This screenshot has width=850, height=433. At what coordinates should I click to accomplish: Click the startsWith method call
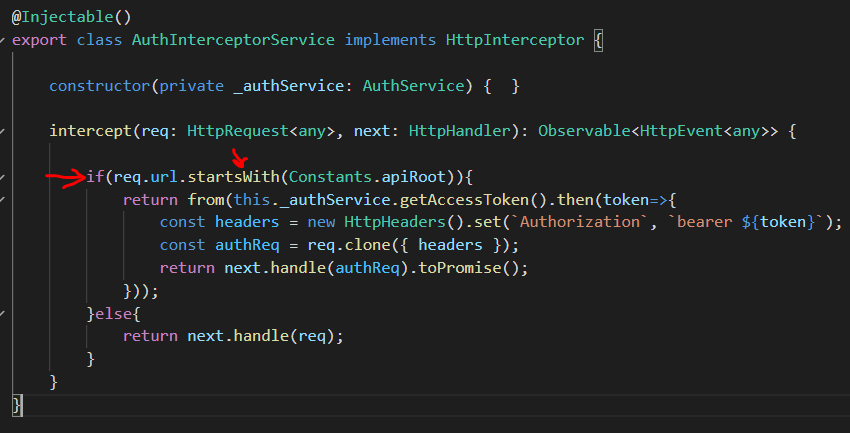coord(233,177)
